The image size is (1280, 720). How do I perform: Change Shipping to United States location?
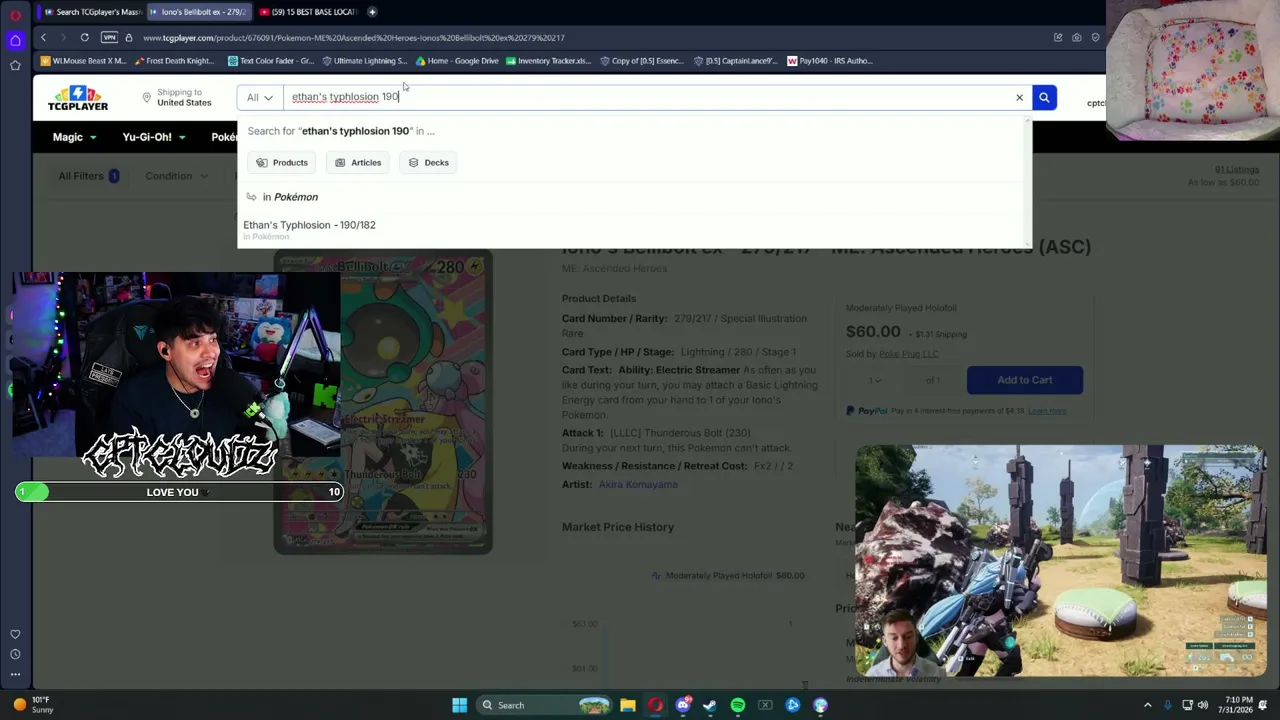[x=176, y=97]
